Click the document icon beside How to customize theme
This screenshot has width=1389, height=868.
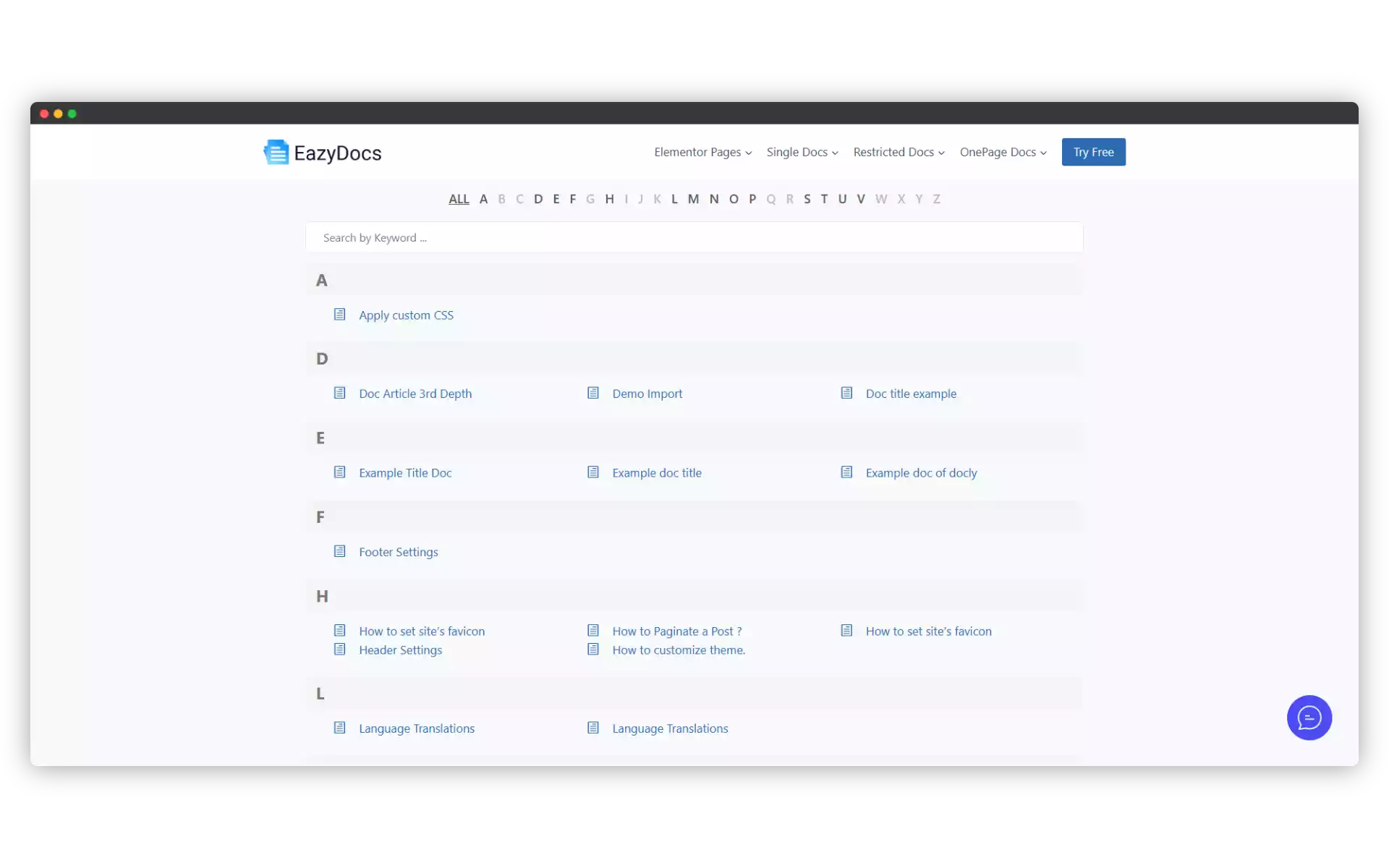coord(593,649)
